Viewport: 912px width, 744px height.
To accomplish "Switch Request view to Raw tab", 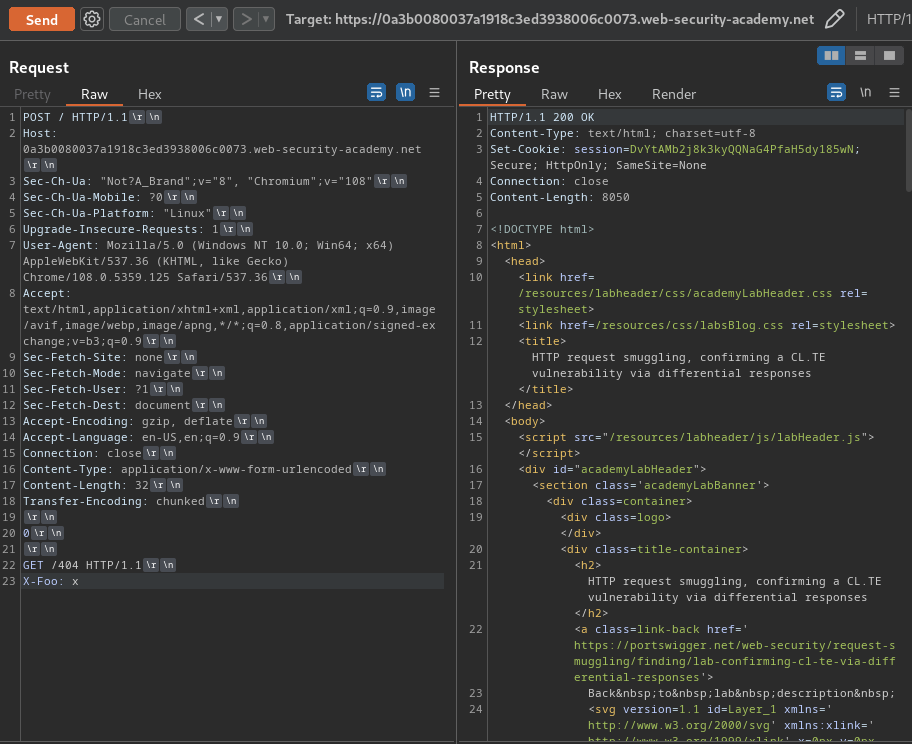I will [x=94, y=94].
